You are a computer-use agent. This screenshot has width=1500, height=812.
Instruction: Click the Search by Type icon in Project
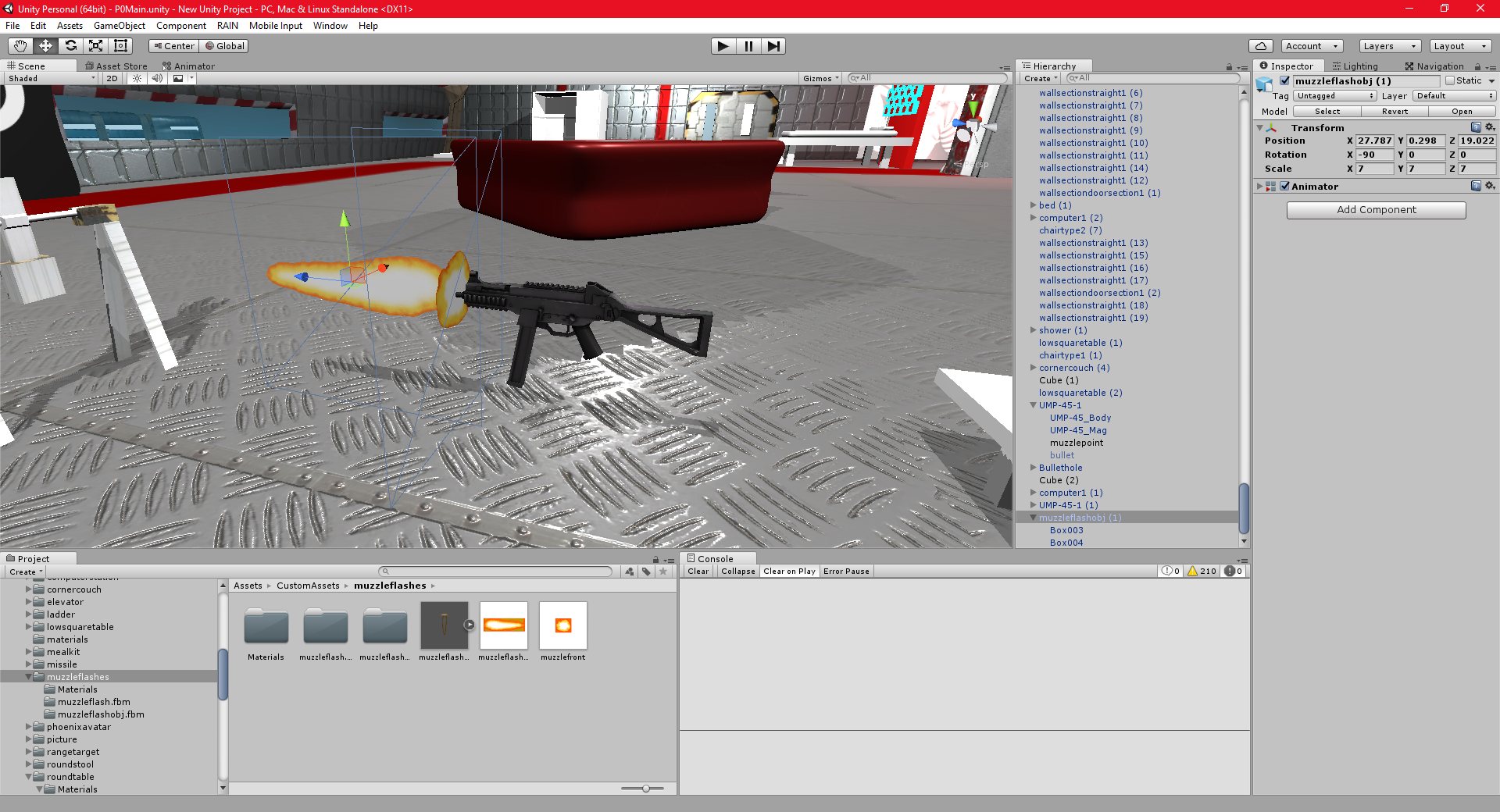click(630, 572)
